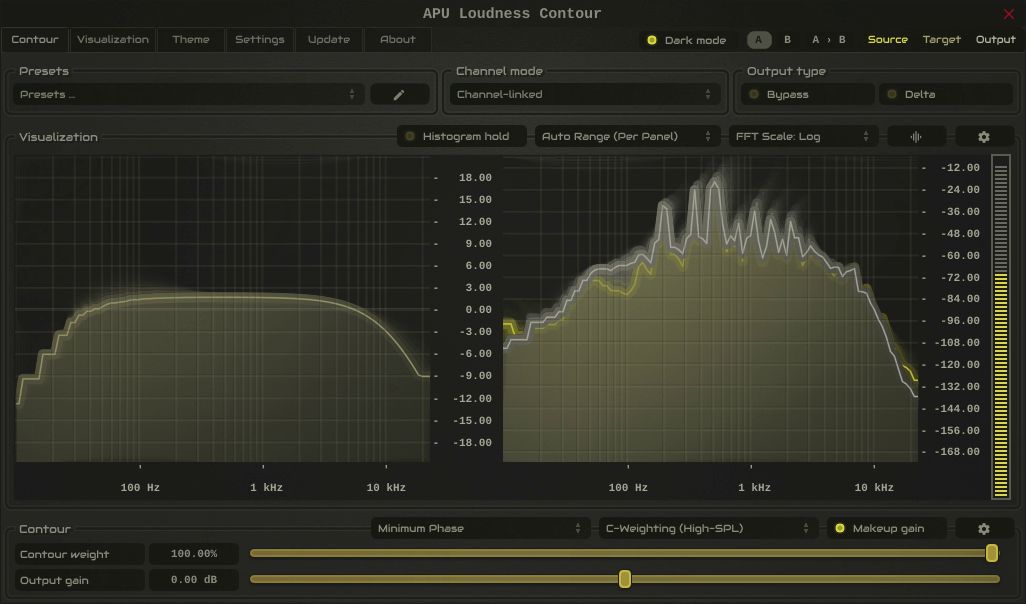Click the pencil edit preset icon
This screenshot has height=604, width=1026.
[399, 94]
